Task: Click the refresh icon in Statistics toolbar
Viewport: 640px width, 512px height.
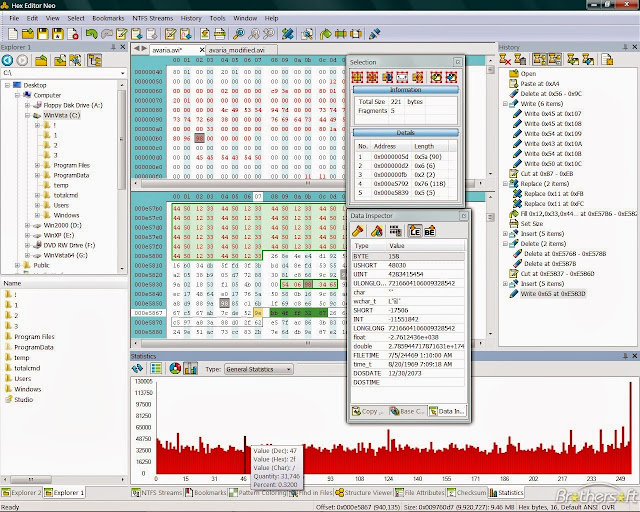Action: [x=138, y=368]
